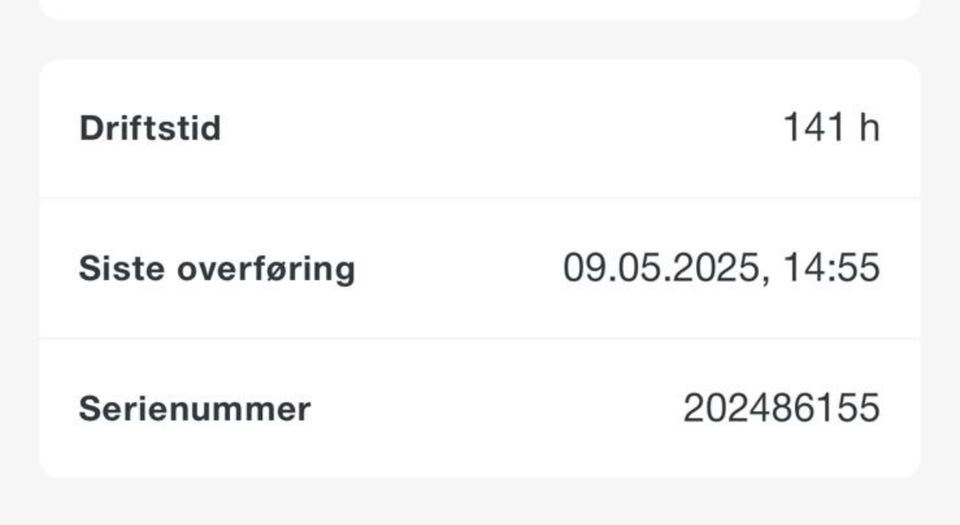Open the Serienummer row
The height and width of the screenshot is (525, 960).
point(480,408)
